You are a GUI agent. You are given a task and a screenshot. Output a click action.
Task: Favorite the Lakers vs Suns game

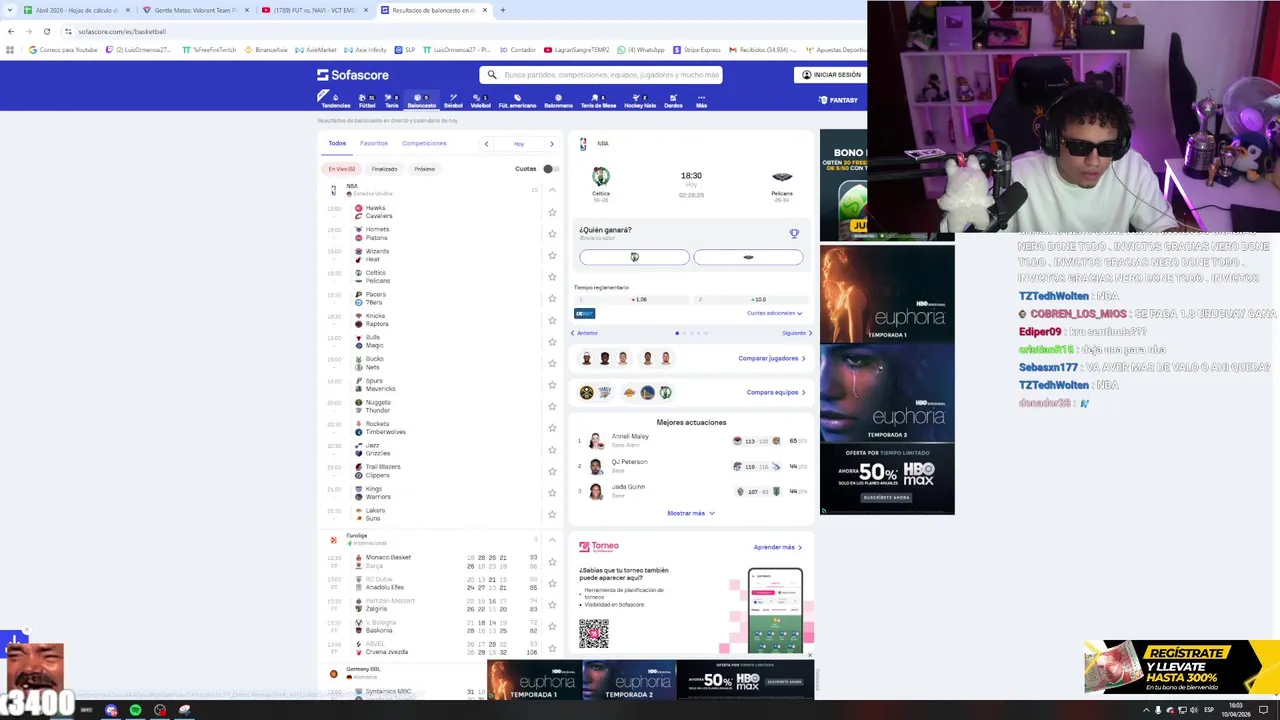point(552,514)
